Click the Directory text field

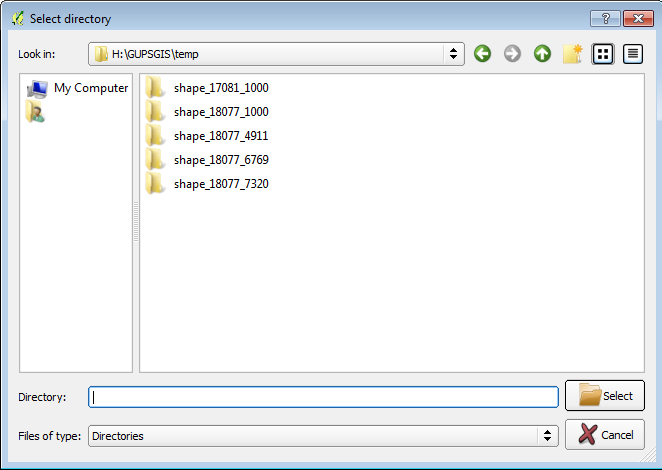323,397
